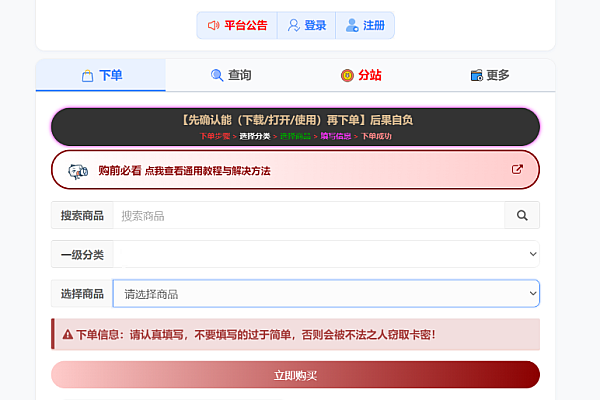This screenshot has width=600, height=400.
Task: Switch to the 查询 tab
Action: 230,75
